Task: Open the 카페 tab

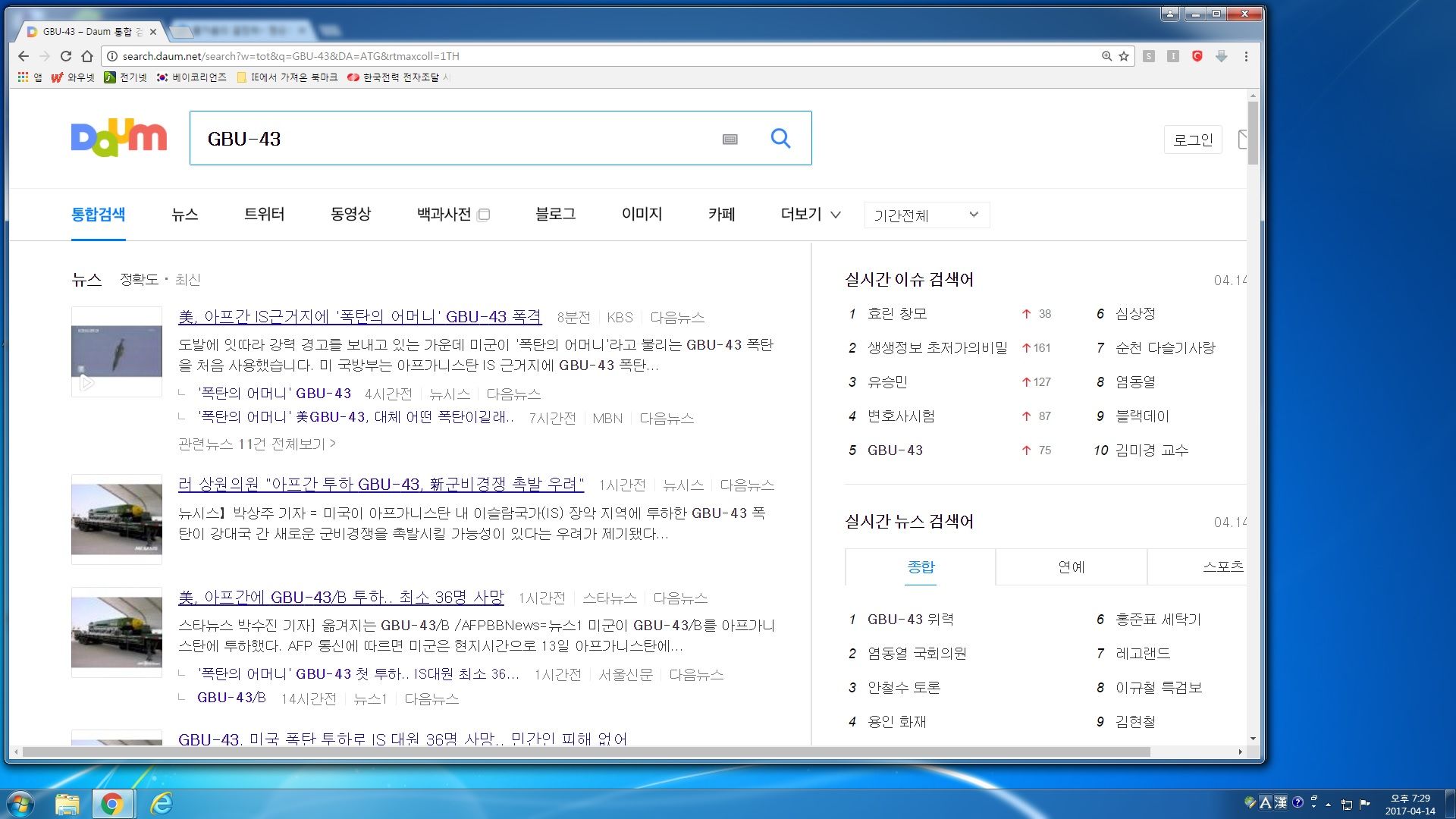Action: (x=721, y=215)
